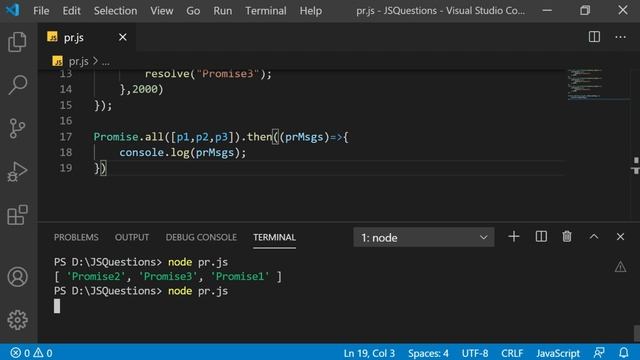Image resolution: width=640 pixels, height=360 pixels.
Task: Change language mode 'JavaScript'
Action: tap(558, 353)
